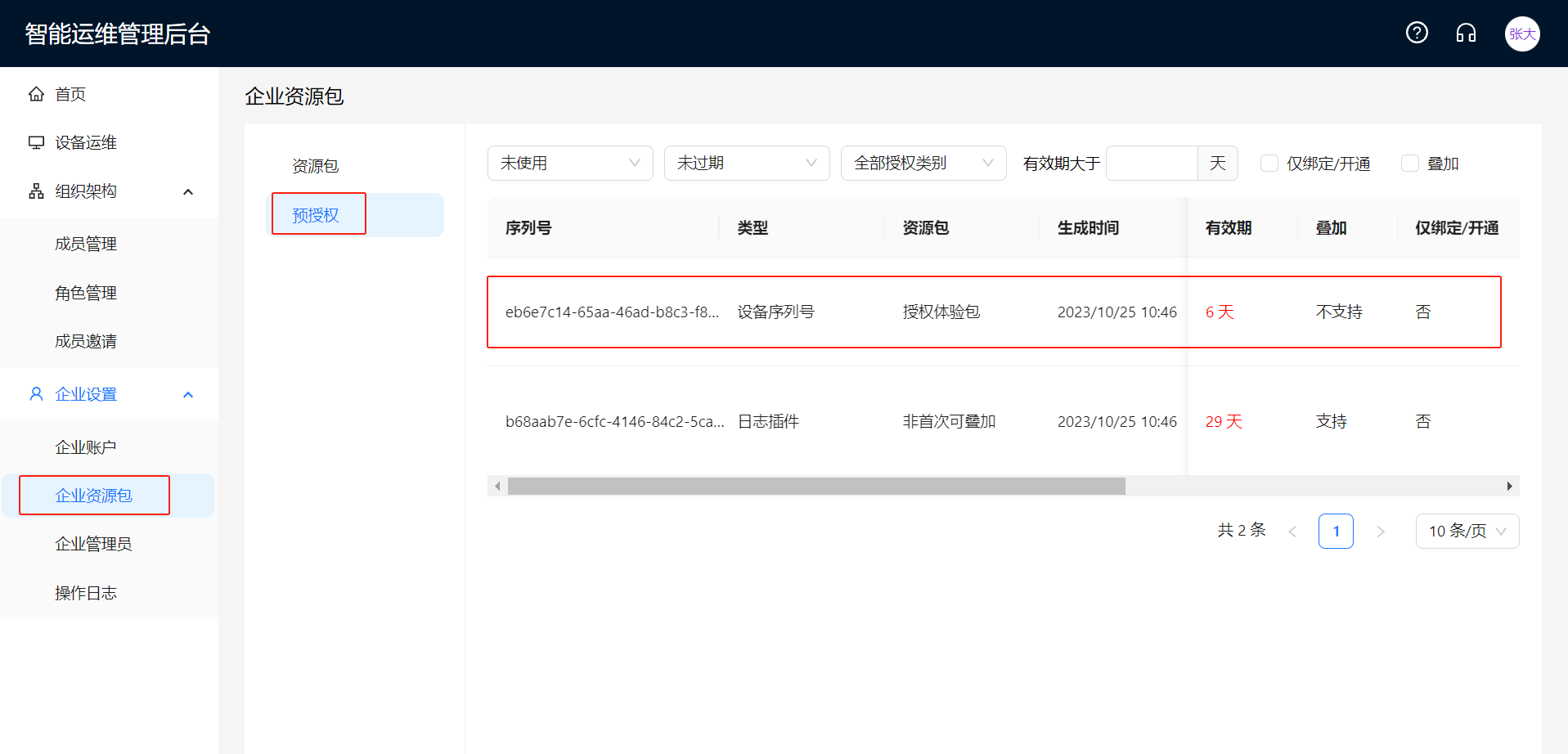Go to next page arrow in pagination

click(x=1381, y=532)
